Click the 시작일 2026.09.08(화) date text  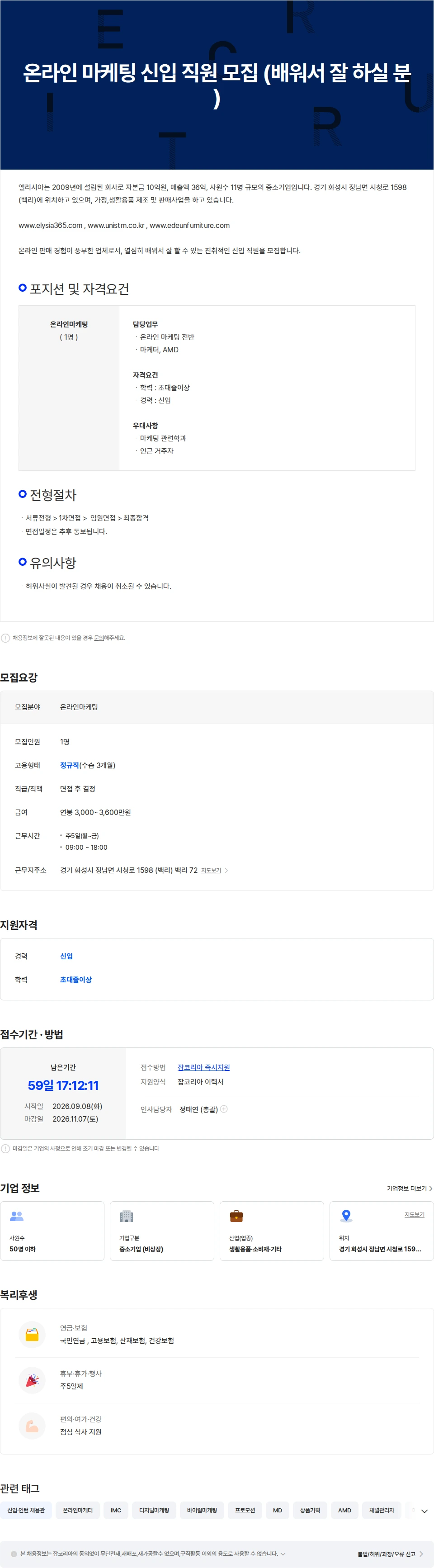tap(77, 1106)
